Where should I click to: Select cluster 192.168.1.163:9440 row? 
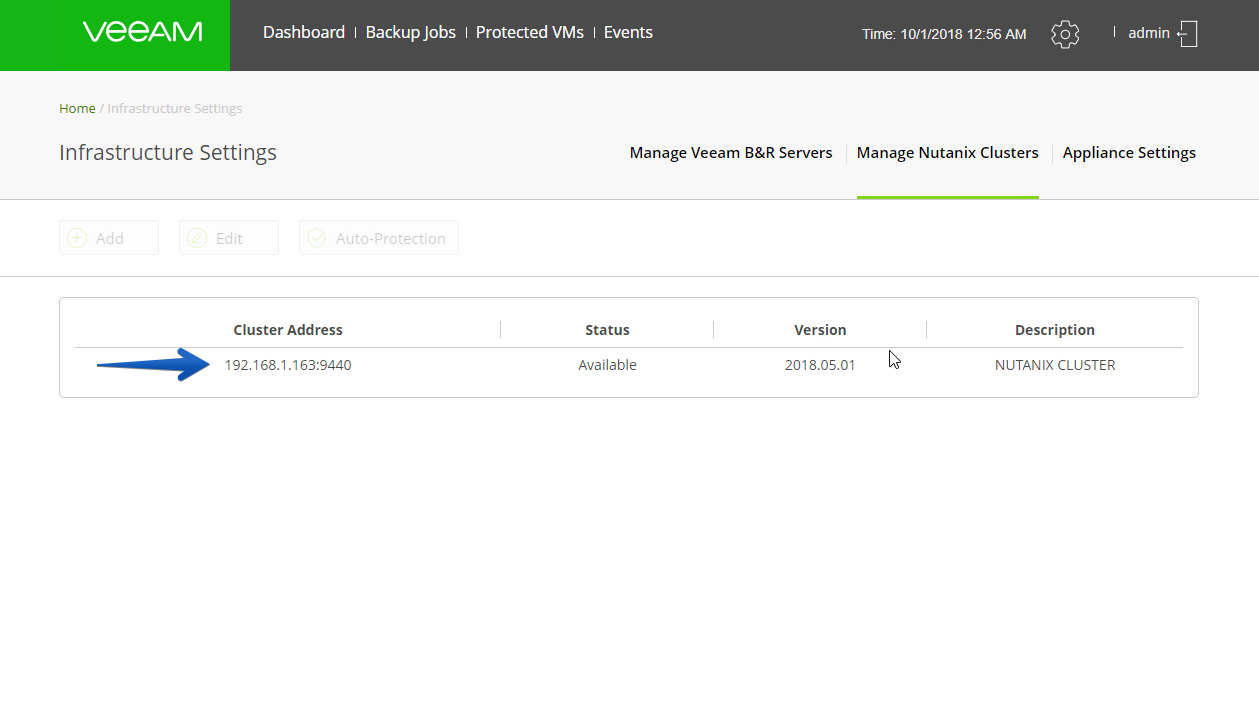point(629,365)
